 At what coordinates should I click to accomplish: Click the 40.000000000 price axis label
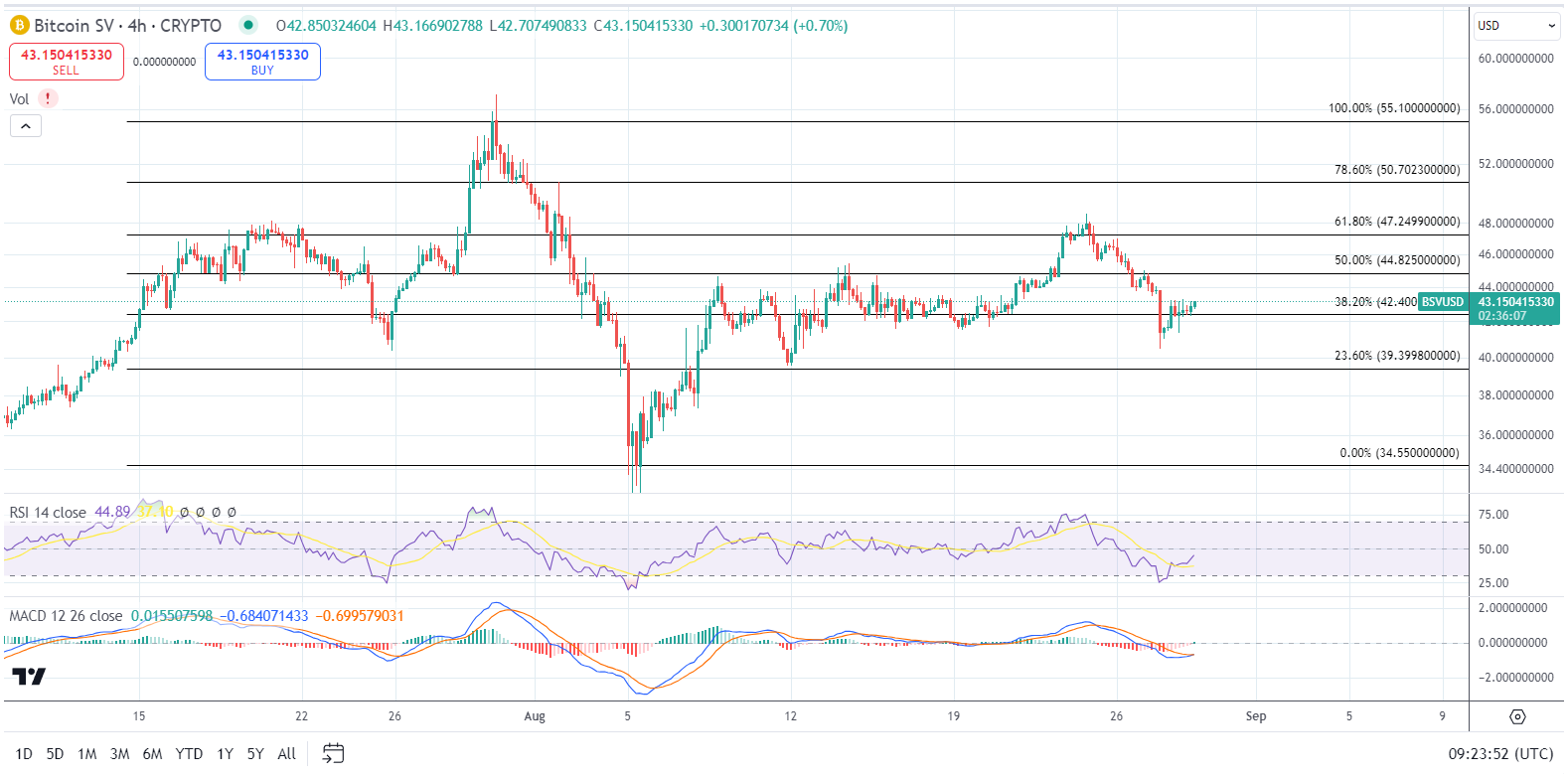pyautogui.click(x=1516, y=358)
